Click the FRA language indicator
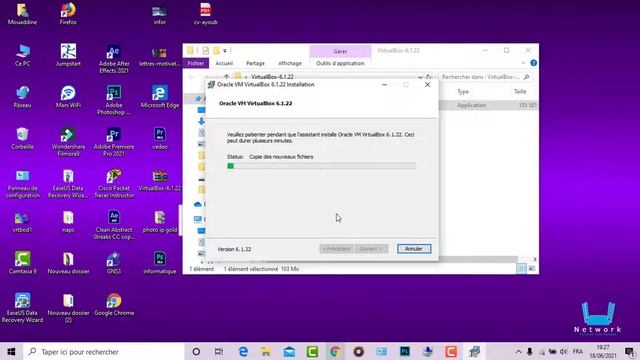This screenshot has height=360, width=640. pos(578,351)
